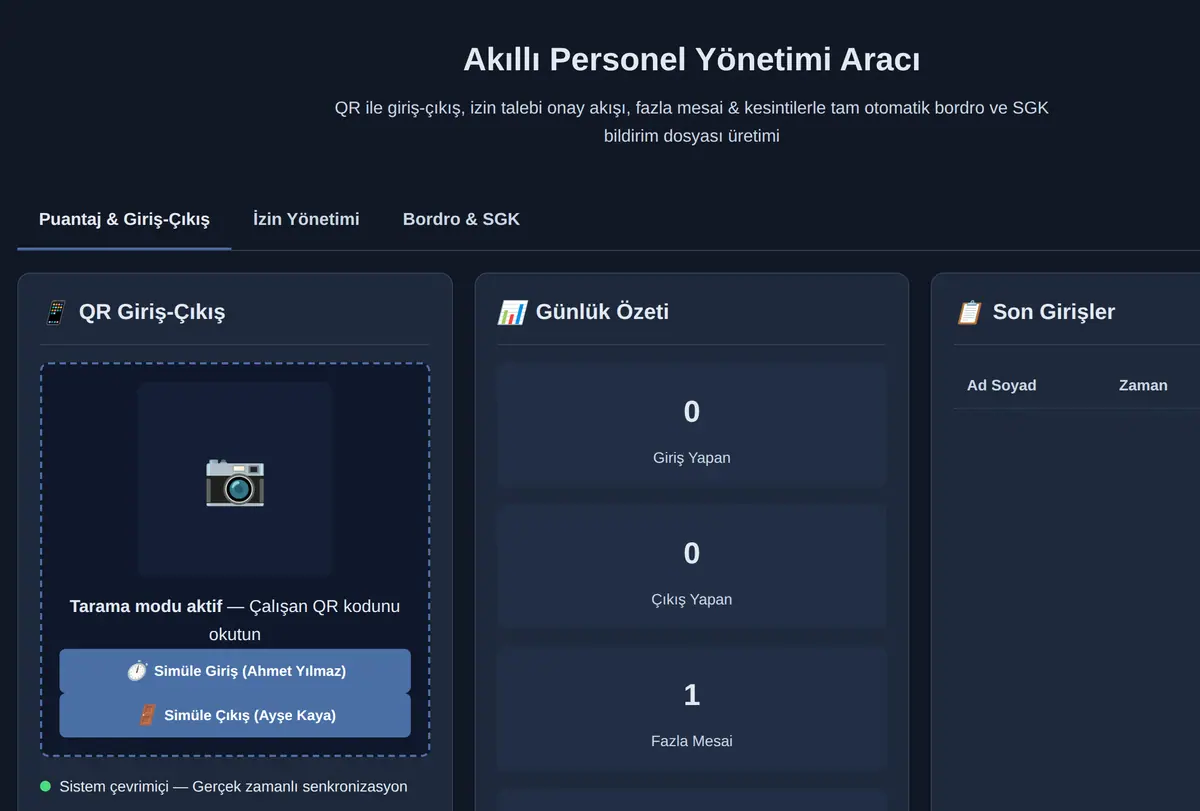The image size is (1200, 811).
Task: Click the Simüle Giriş (Ahmet Yılmaz) button
Action: [235, 671]
